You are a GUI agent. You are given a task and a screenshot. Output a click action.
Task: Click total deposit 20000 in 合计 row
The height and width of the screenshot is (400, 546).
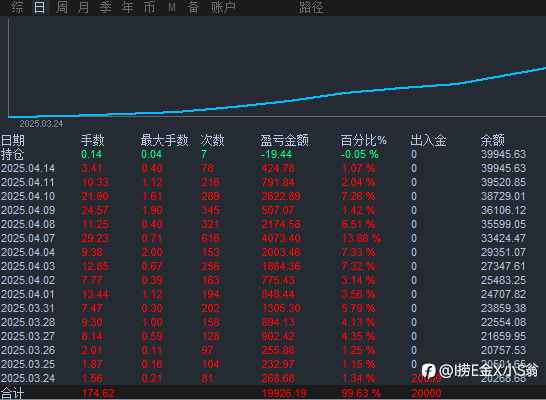pos(426,393)
